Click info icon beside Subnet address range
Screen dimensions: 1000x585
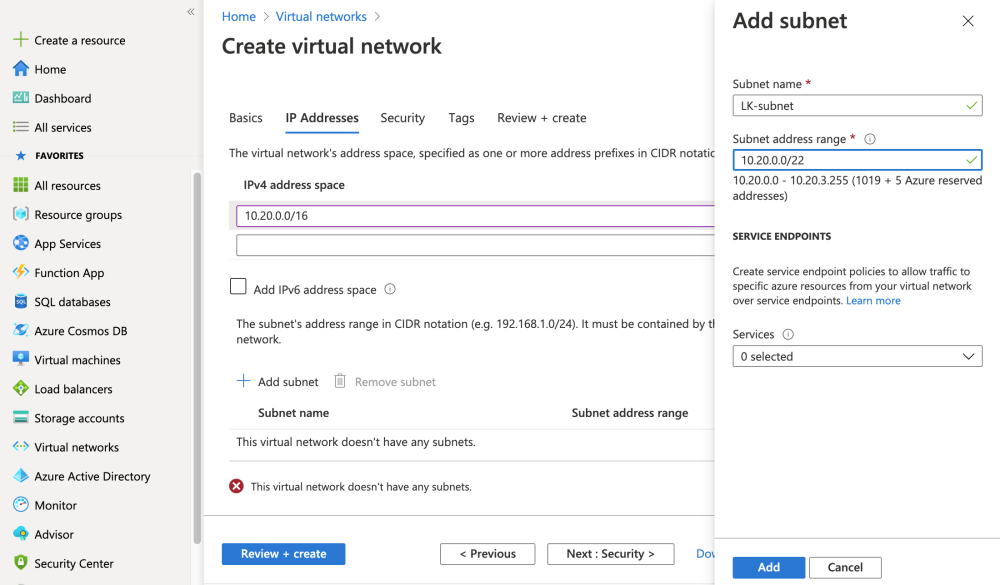(x=870, y=140)
